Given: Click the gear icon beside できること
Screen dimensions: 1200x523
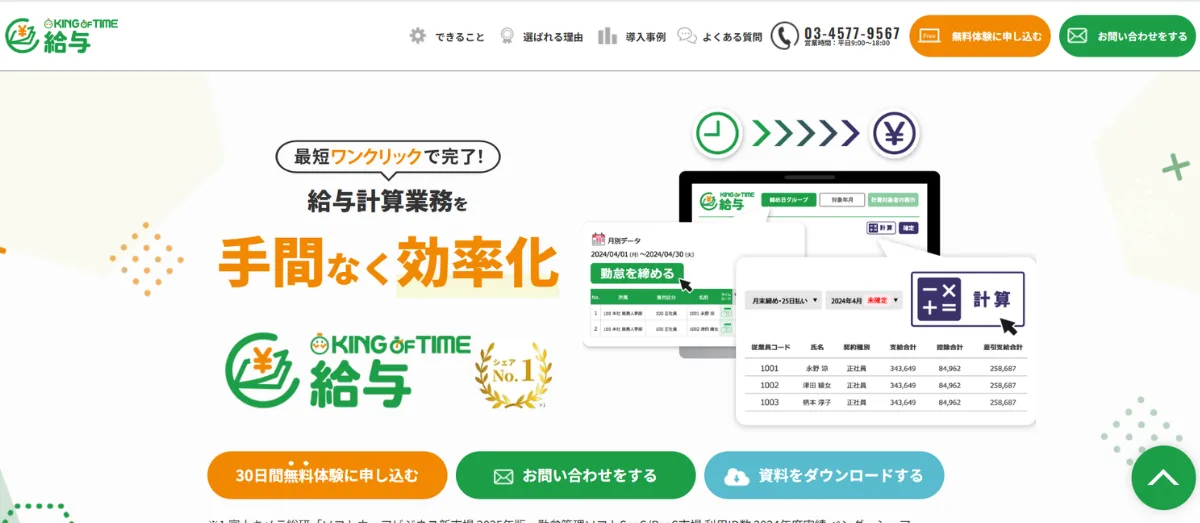Looking at the screenshot, I should [418, 36].
